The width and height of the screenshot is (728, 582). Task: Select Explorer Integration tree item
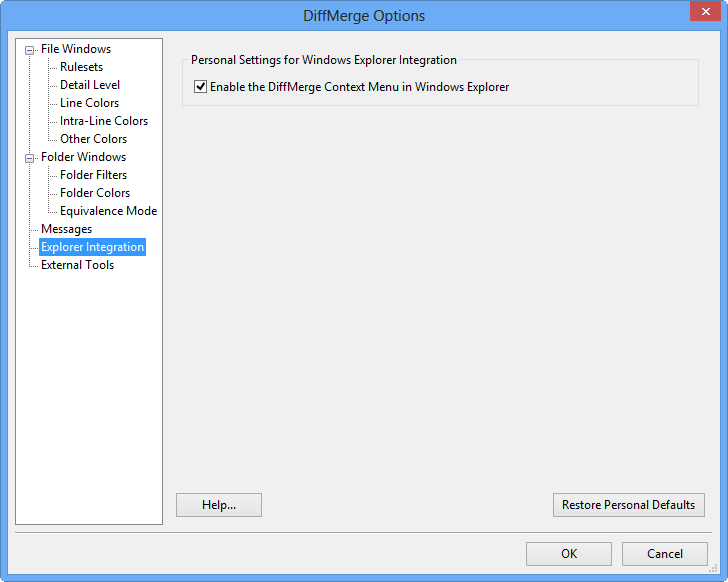click(92, 247)
